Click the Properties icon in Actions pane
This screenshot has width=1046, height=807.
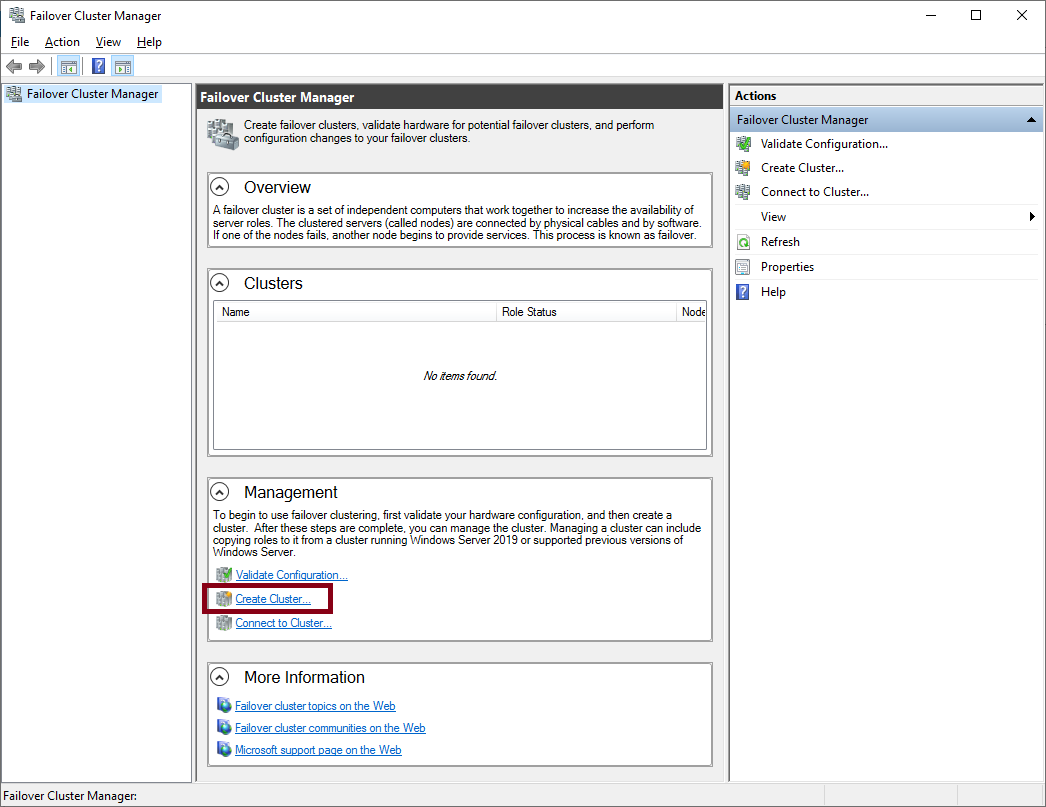coord(743,267)
